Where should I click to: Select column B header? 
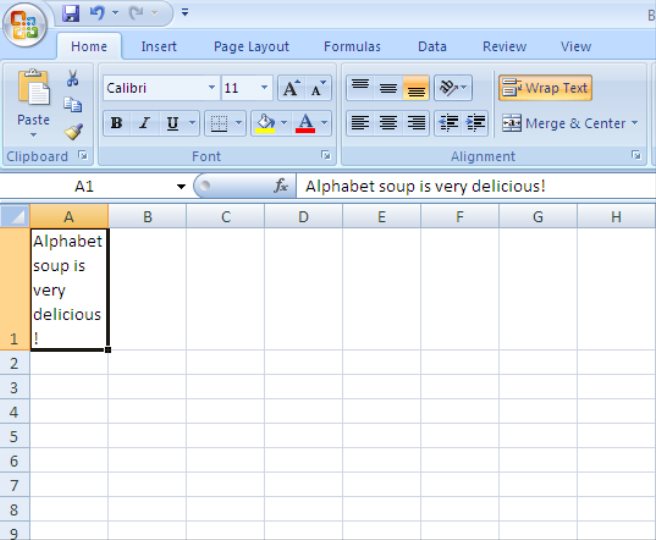(x=147, y=216)
